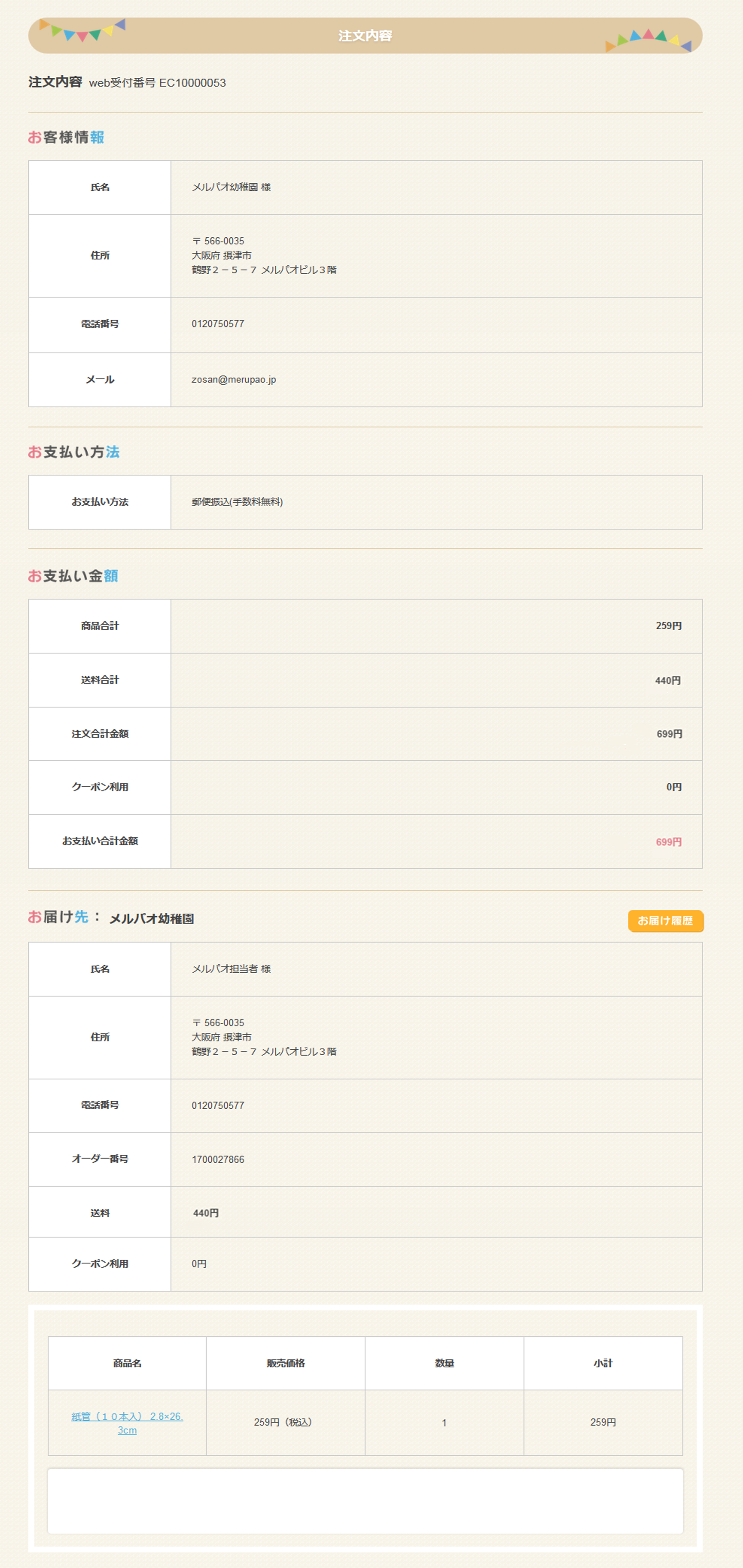Select the 送料合計 440円 row

[x=365, y=680]
